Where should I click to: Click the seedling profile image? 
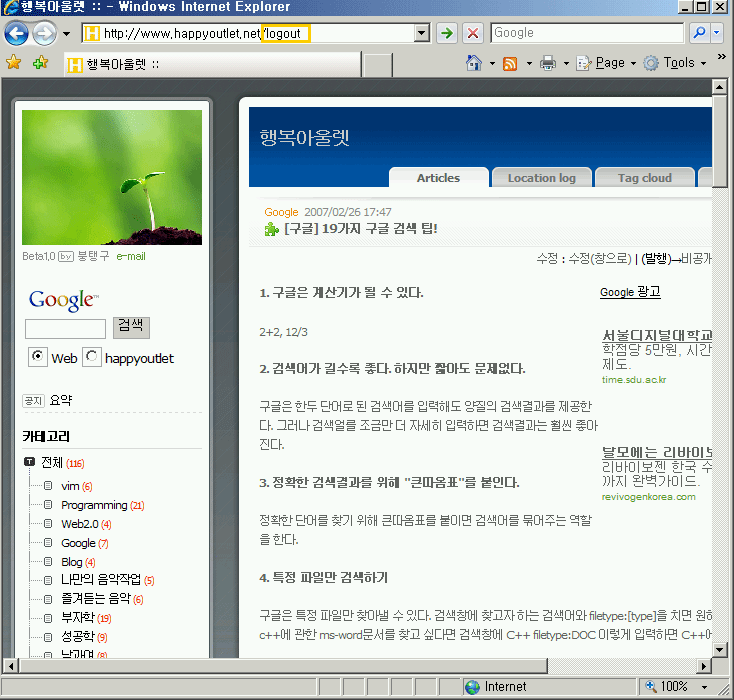pyautogui.click(x=112, y=177)
